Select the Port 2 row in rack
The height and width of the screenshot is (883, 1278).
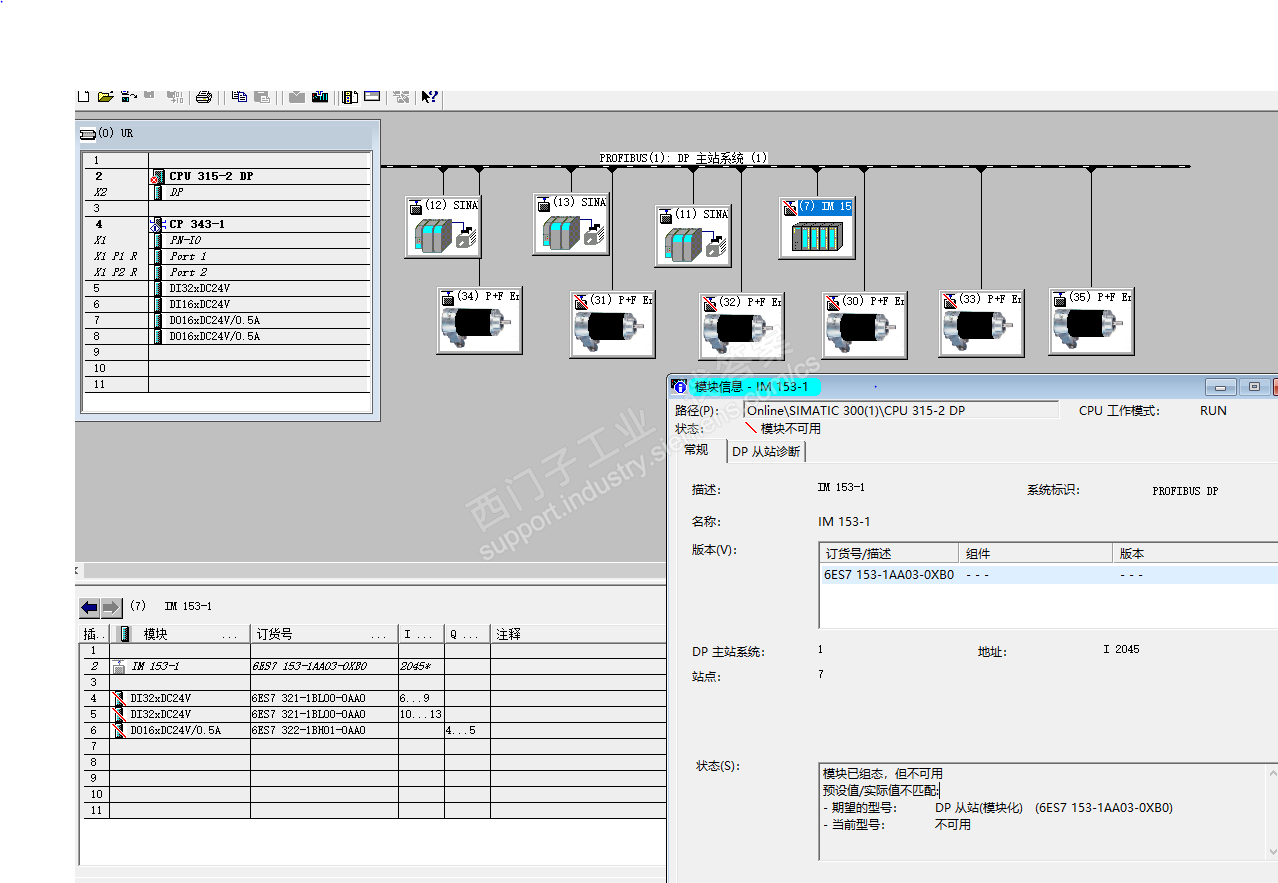pyautogui.click(x=227, y=272)
